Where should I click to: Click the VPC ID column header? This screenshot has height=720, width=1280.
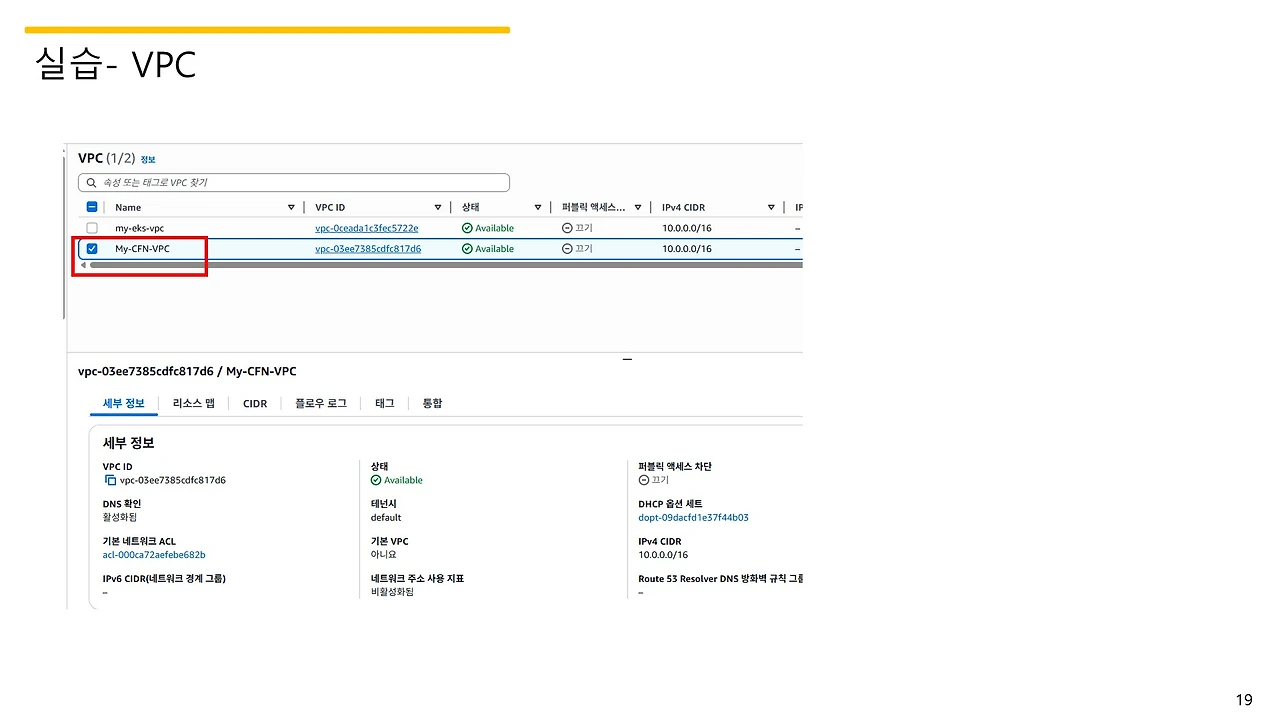[330, 207]
